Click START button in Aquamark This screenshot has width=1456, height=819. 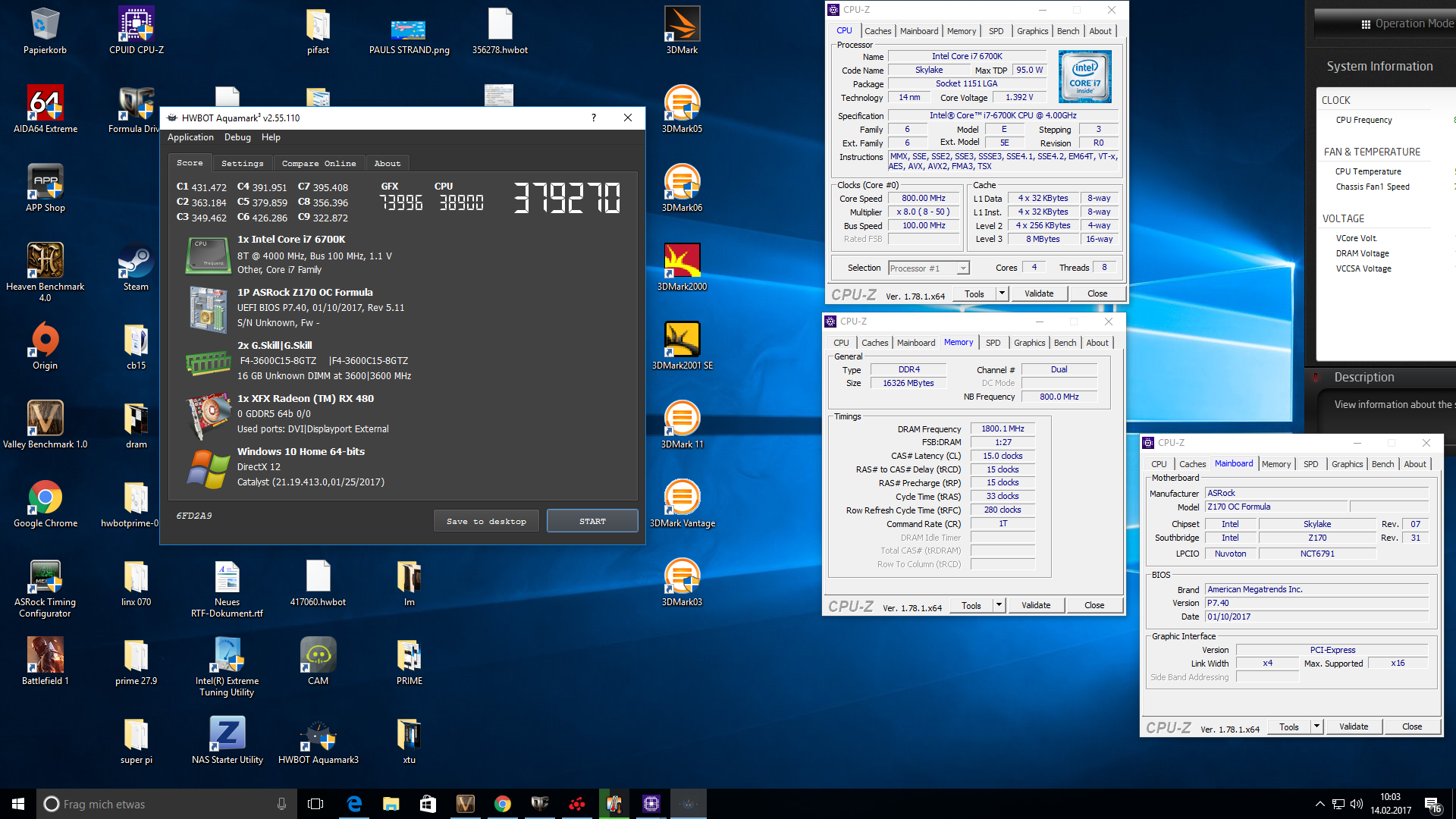592,521
